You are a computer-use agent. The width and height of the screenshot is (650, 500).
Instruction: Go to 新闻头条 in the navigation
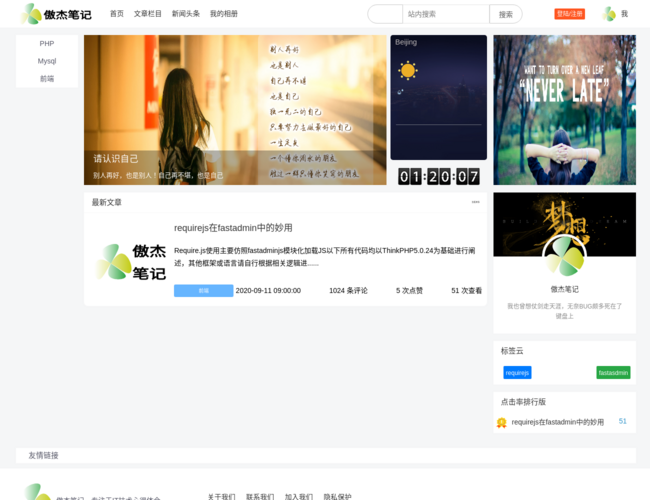[186, 14]
